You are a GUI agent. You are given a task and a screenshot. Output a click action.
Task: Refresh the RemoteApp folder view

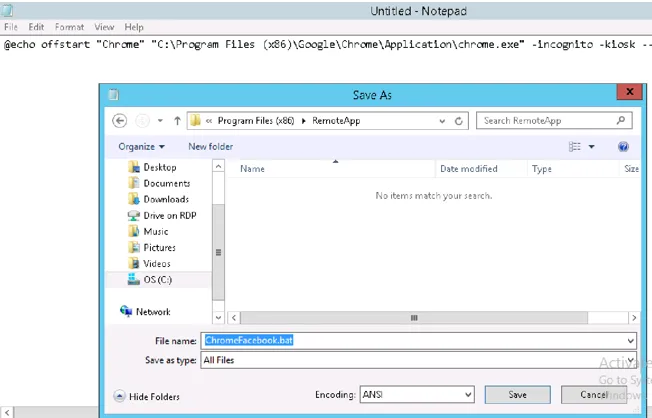[459, 120]
